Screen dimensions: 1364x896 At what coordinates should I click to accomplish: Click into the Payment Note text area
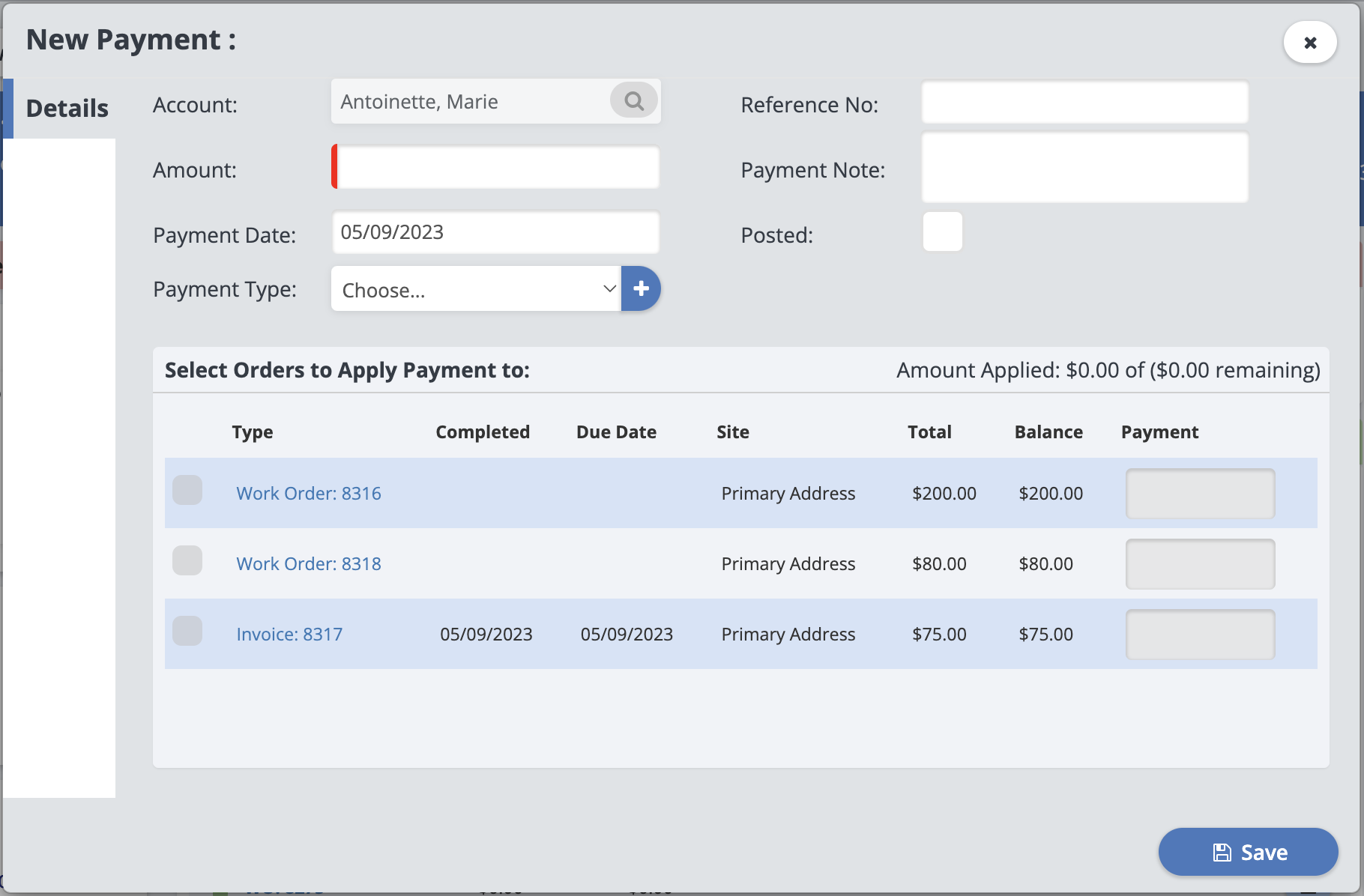pos(1084,168)
